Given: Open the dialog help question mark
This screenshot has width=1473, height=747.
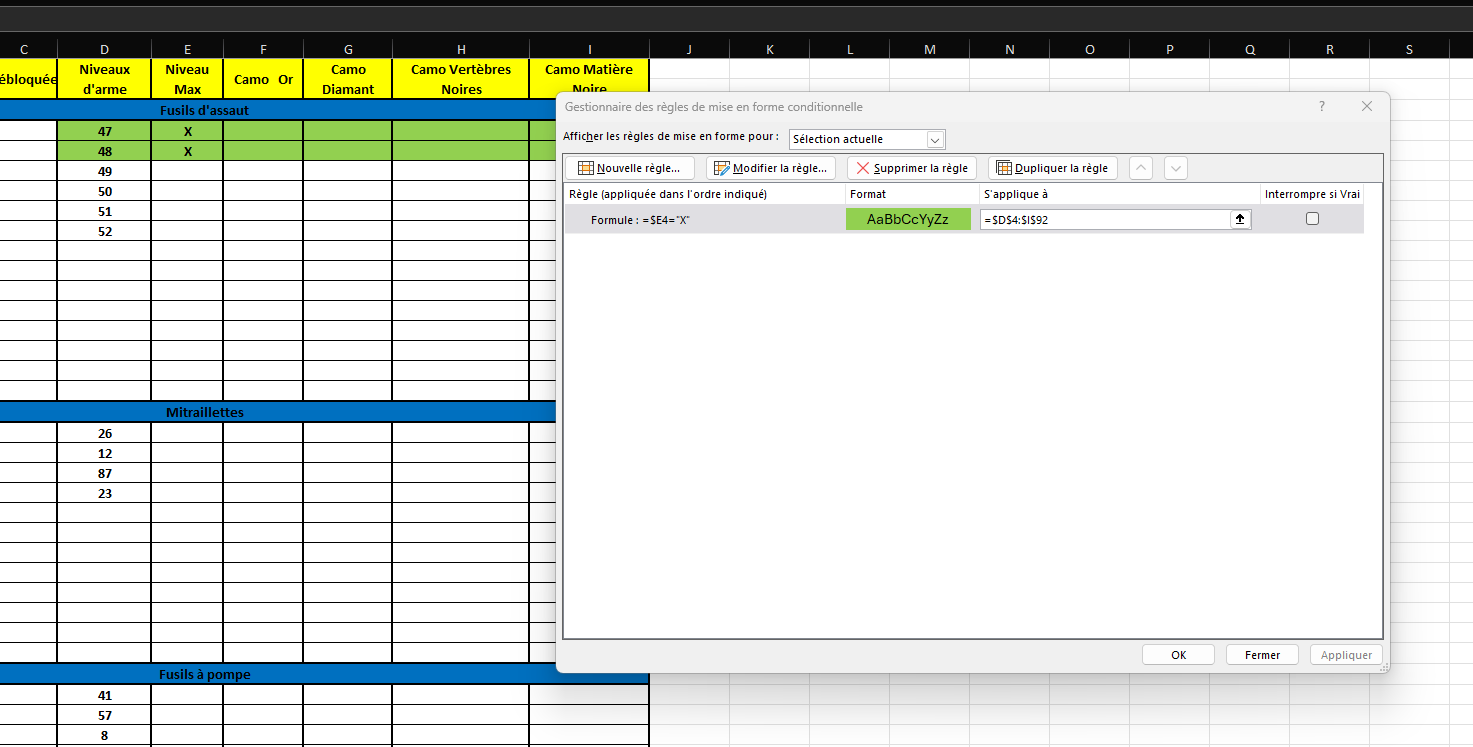Looking at the screenshot, I should coord(1322,106).
